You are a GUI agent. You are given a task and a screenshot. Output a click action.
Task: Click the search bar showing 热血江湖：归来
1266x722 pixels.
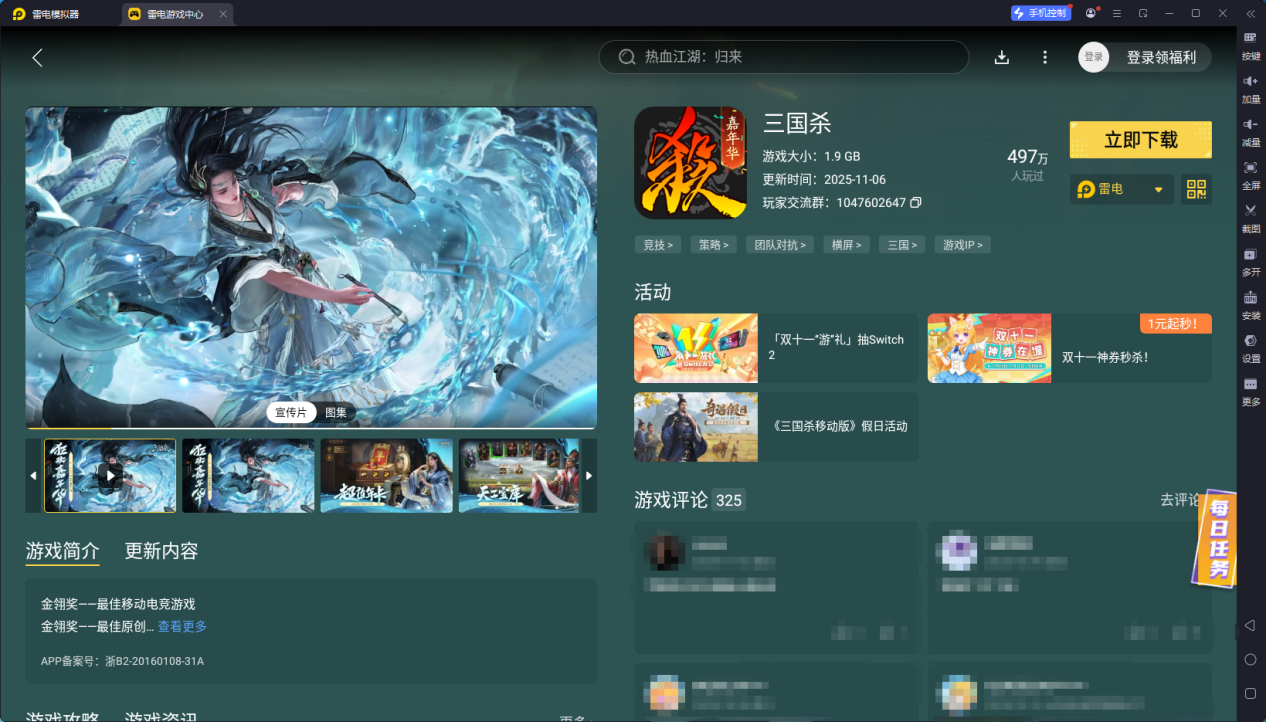click(783, 57)
